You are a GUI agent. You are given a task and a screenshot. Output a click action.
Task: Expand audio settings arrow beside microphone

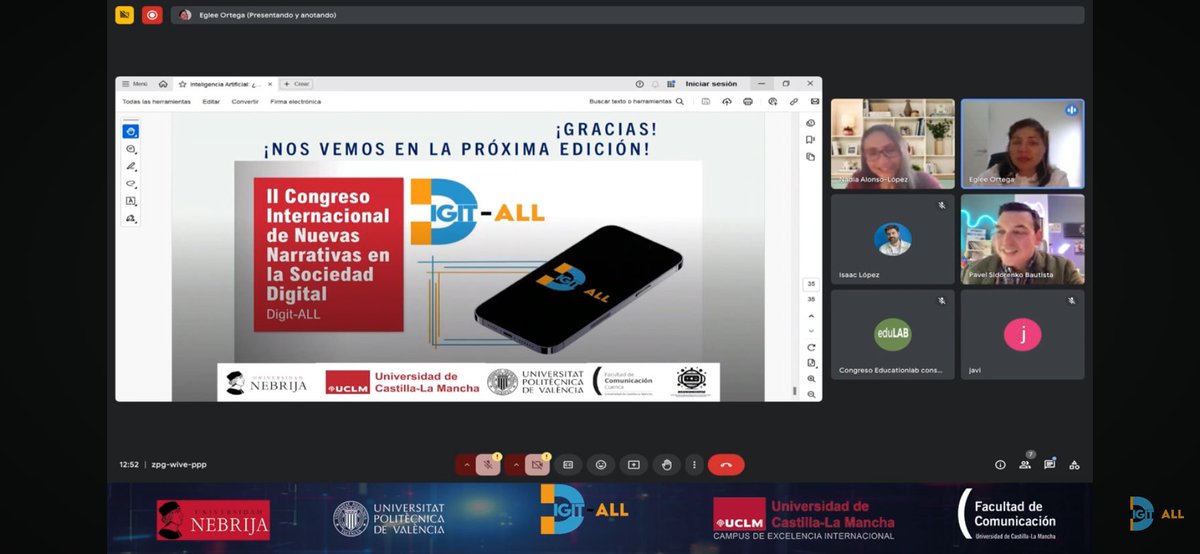[466, 464]
